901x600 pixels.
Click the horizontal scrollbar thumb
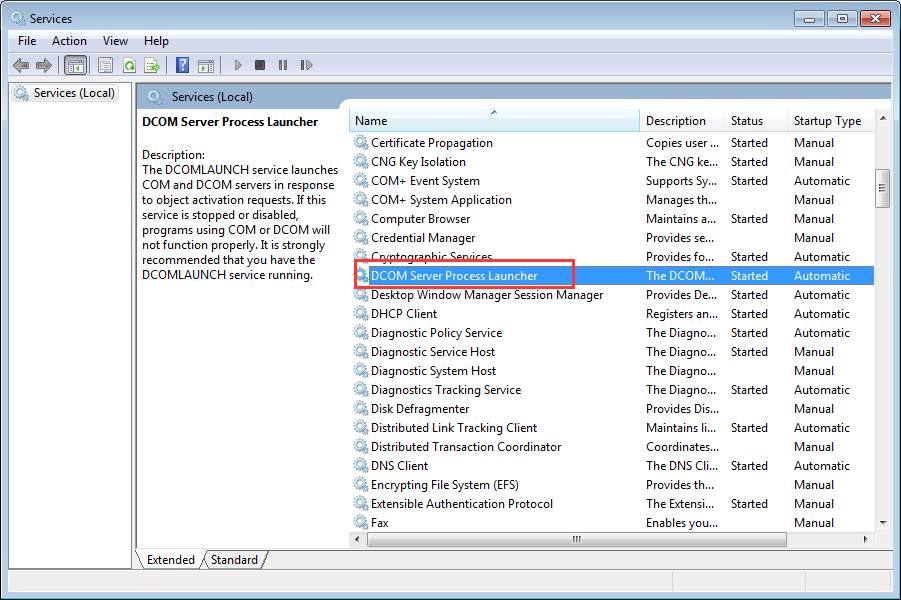coord(576,539)
